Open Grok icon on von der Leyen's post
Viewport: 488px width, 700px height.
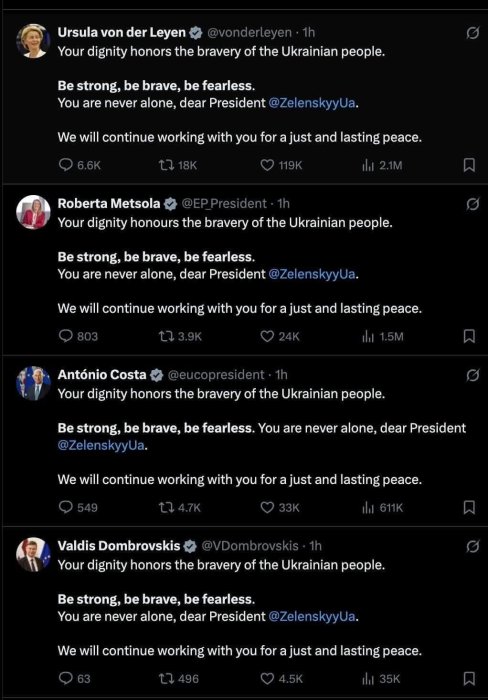472,33
